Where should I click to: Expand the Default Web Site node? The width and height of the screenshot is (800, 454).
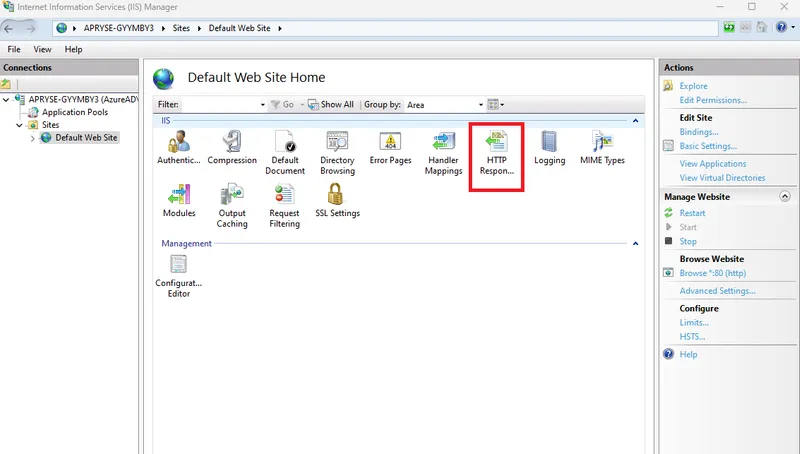coord(32,138)
